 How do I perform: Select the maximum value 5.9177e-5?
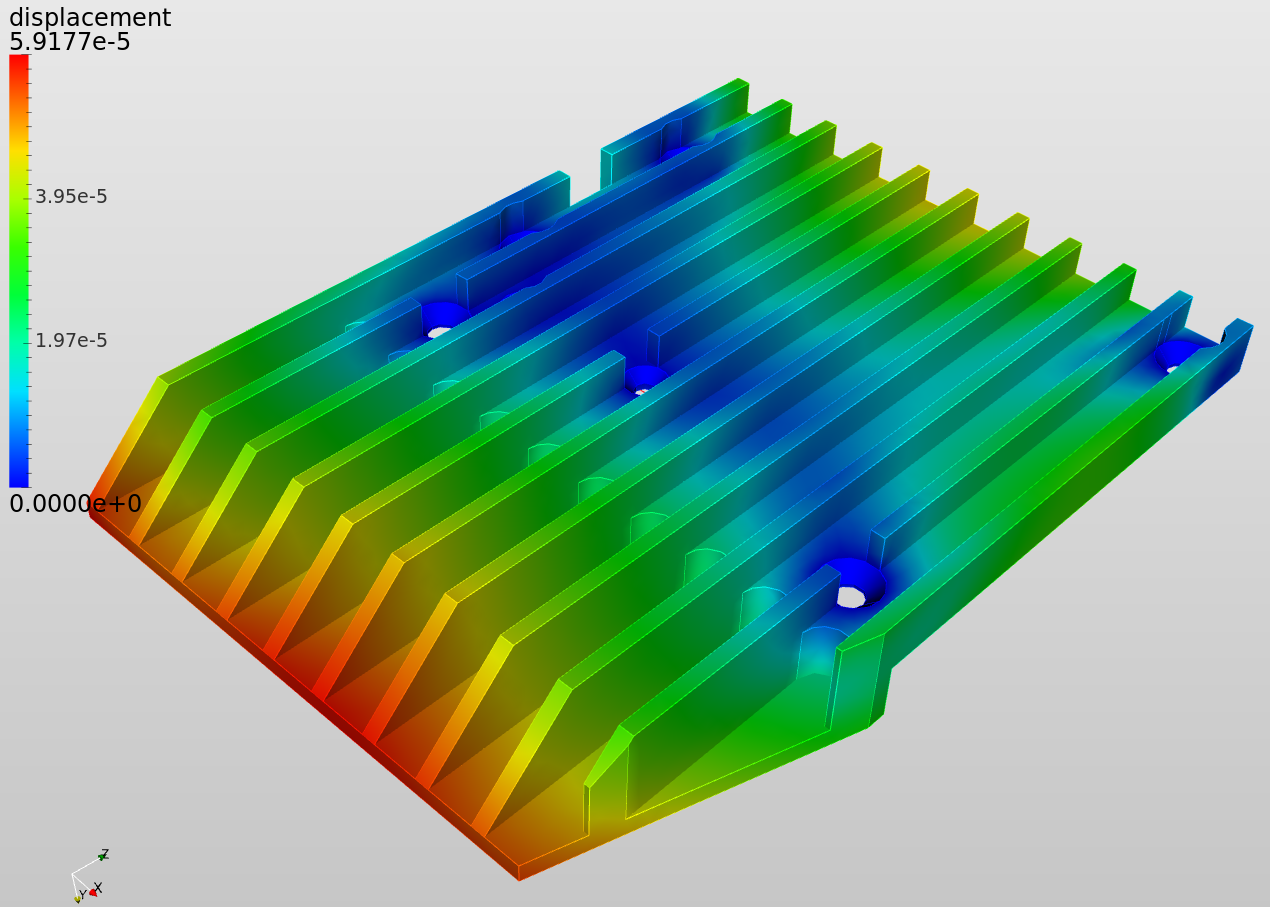70,42
